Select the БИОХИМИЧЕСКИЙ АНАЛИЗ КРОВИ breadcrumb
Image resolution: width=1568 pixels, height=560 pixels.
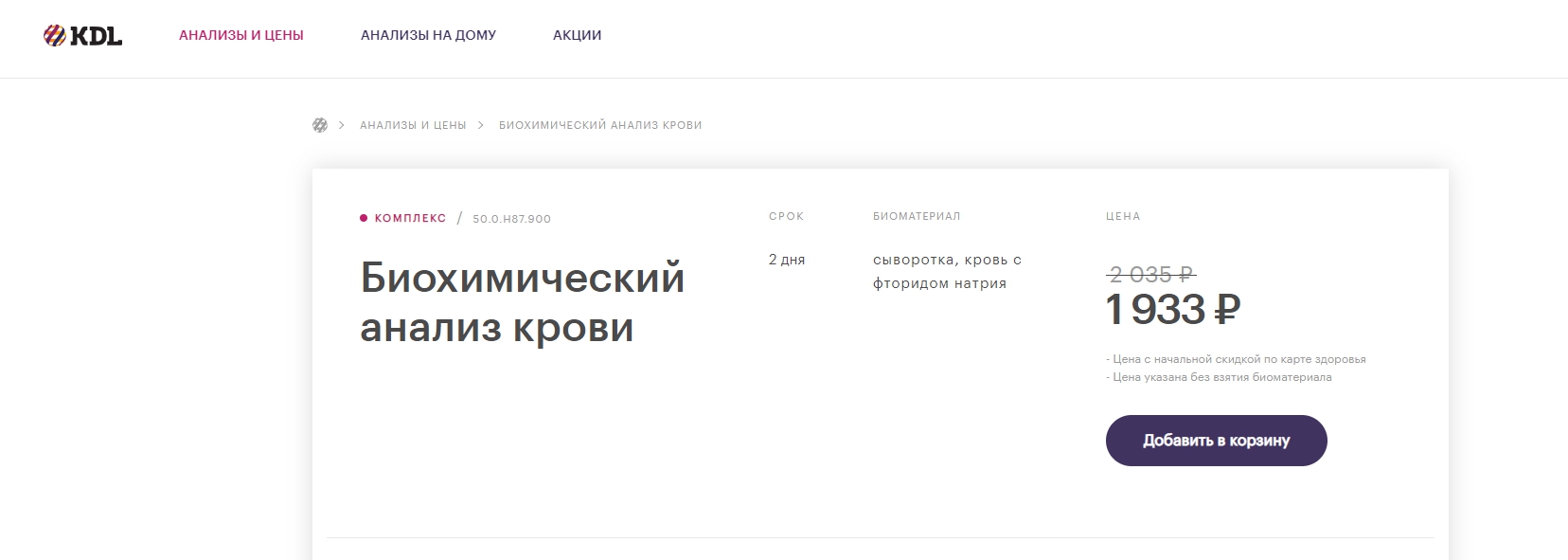click(600, 125)
